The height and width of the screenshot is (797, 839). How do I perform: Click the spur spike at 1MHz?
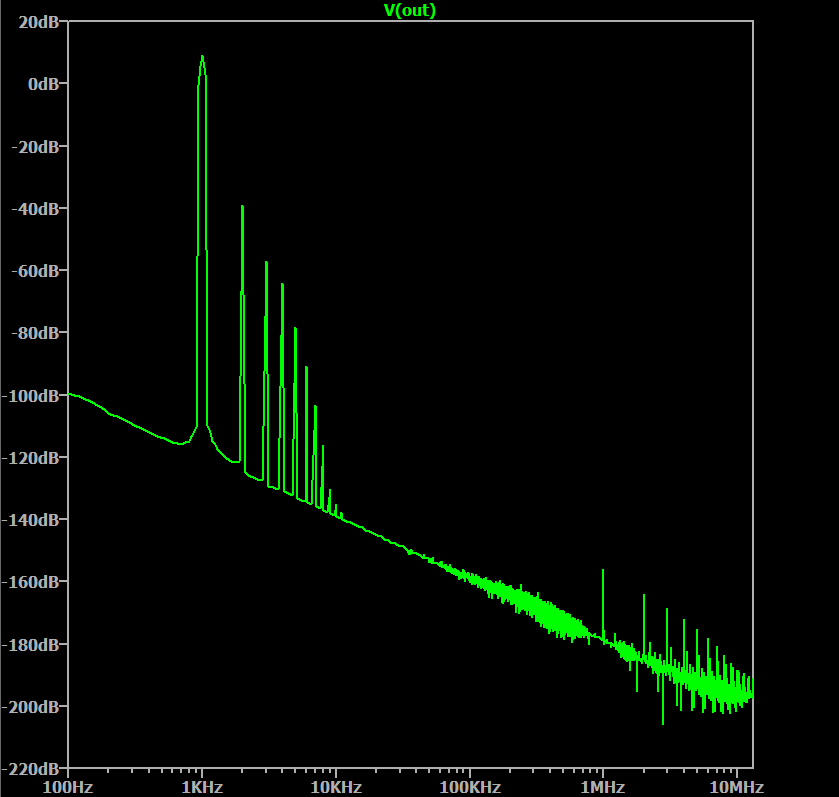(x=603, y=572)
